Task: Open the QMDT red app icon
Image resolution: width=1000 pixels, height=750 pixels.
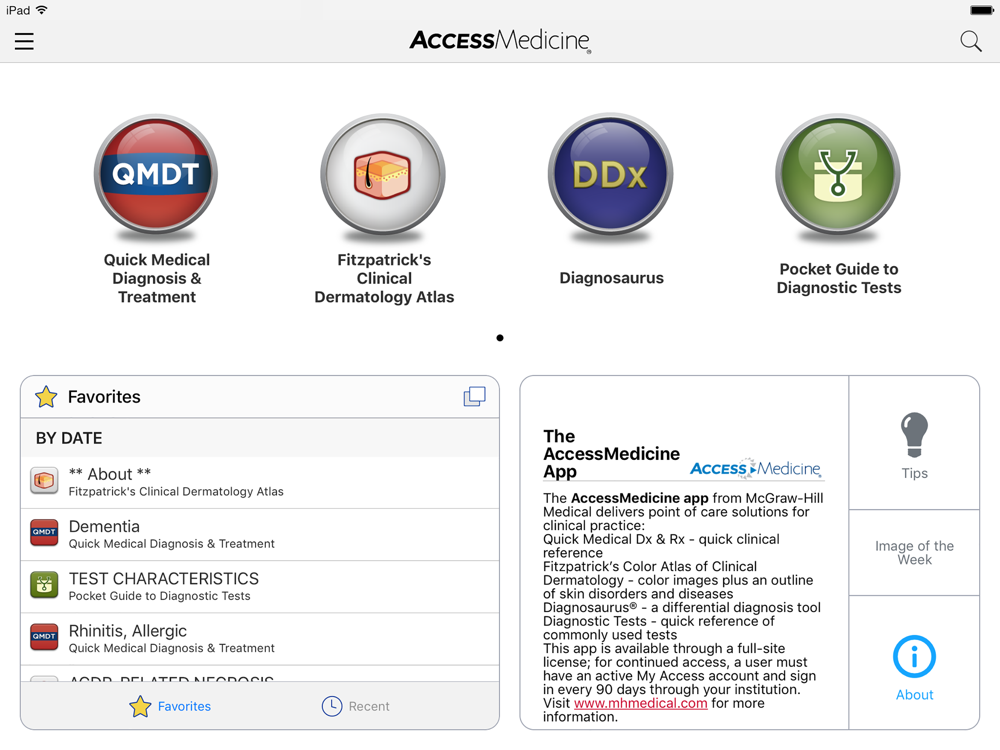Action: click(156, 174)
